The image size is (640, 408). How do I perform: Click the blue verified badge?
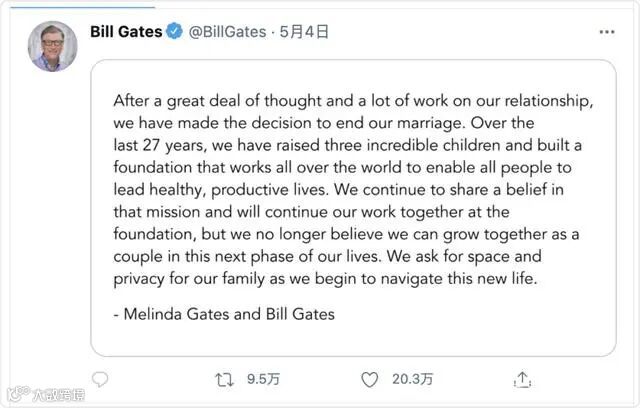pos(174,32)
